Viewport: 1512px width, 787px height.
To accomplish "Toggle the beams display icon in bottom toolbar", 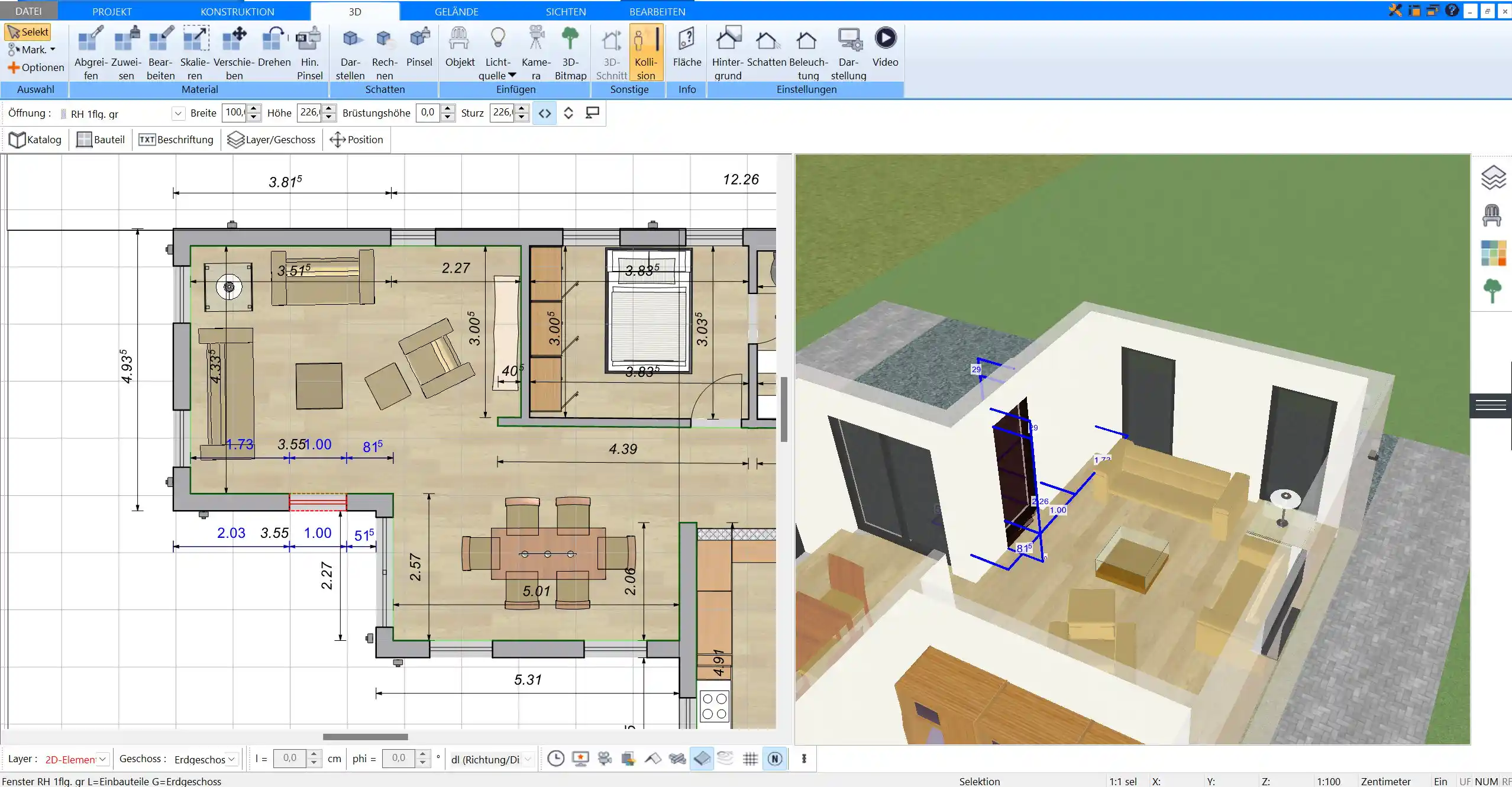I will click(x=677, y=759).
